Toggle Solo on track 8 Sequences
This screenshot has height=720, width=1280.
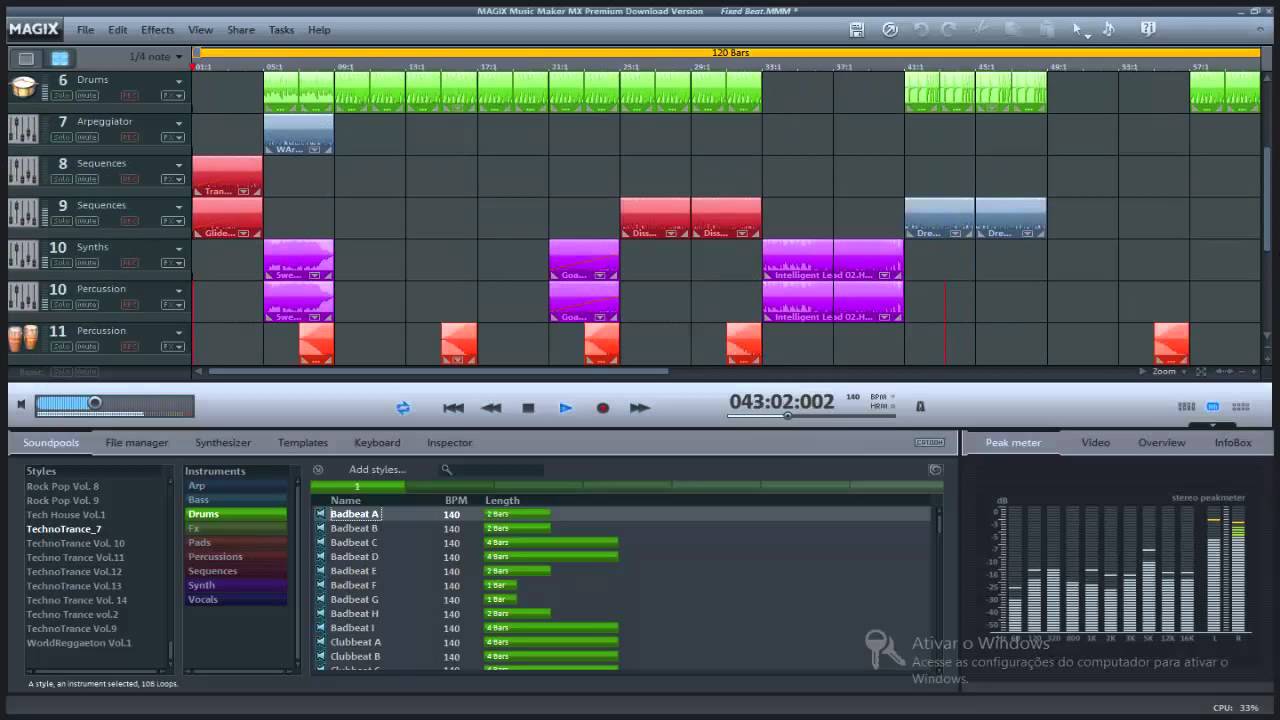pyautogui.click(x=62, y=179)
